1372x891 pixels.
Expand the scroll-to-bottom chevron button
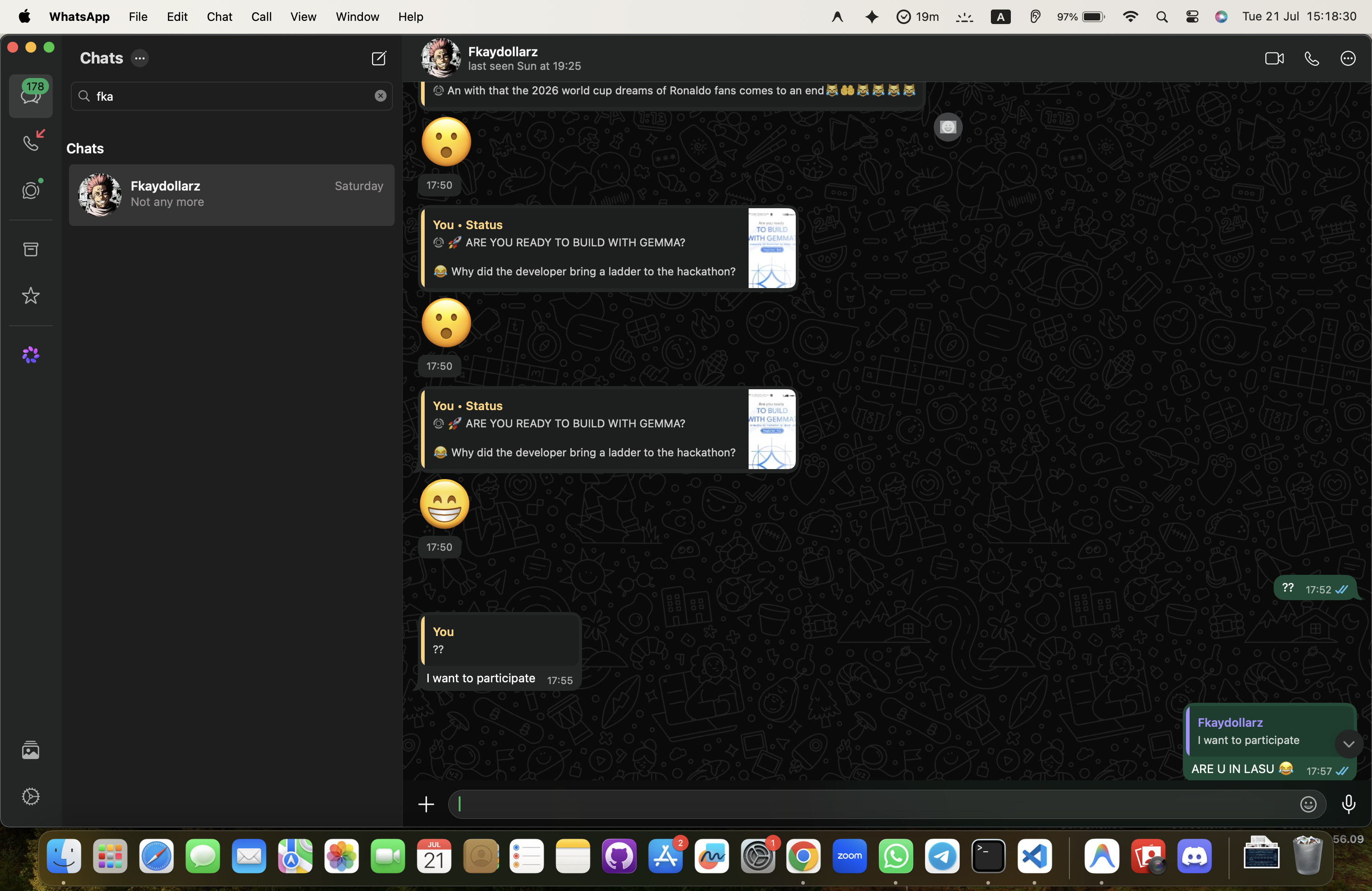point(1348,744)
